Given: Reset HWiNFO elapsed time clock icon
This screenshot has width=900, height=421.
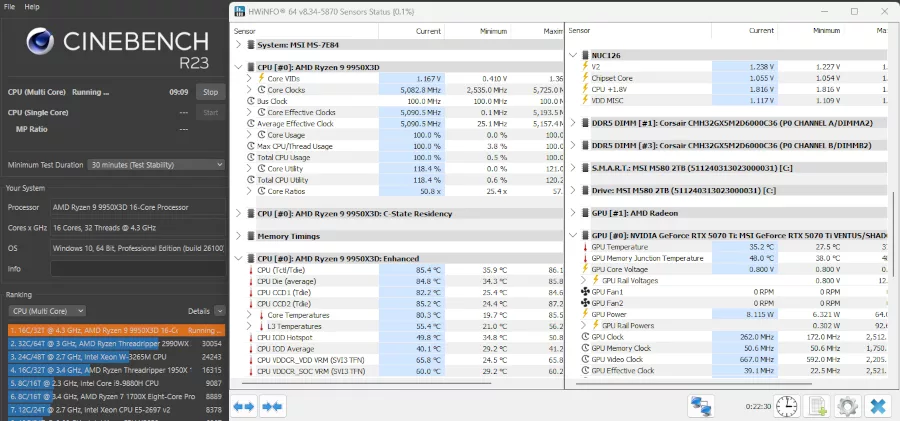Looking at the screenshot, I should point(787,406).
